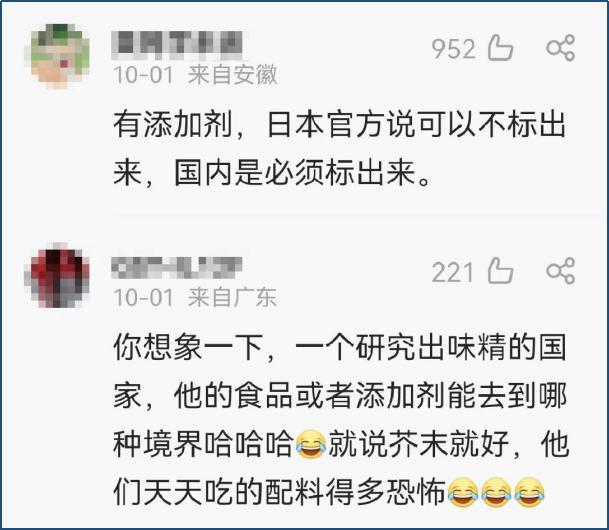609x530 pixels.
Task: Tap the first commenter's blurred username
Action: (x=177, y=44)
